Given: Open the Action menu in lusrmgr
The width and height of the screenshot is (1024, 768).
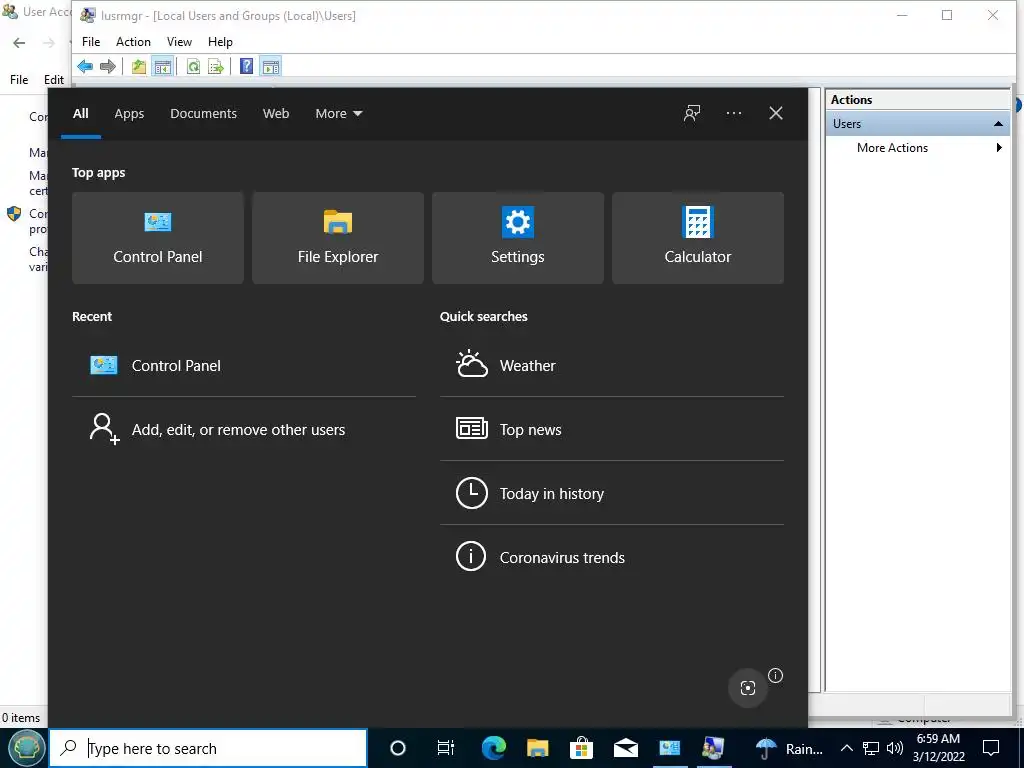Looking at the screenshot, I should click(x=133, y=42).
